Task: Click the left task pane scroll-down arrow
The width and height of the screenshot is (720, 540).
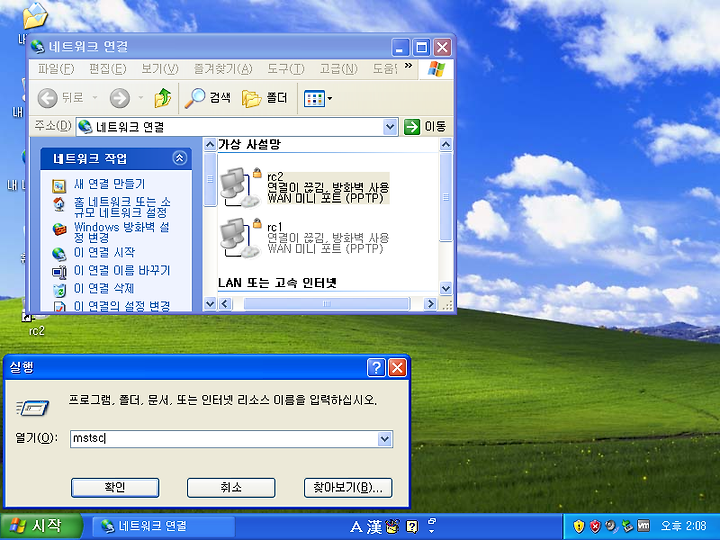Action: pos(210,304)
